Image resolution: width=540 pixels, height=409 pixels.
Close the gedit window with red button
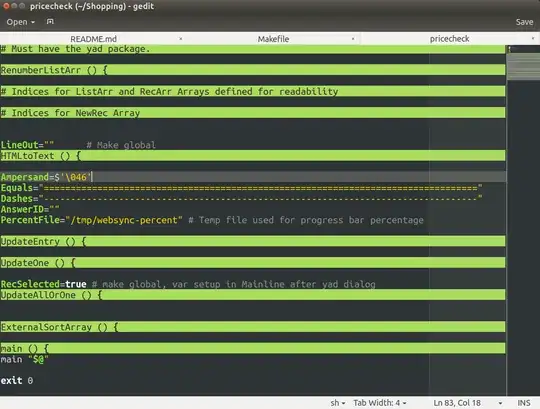[x=6, y=6]
